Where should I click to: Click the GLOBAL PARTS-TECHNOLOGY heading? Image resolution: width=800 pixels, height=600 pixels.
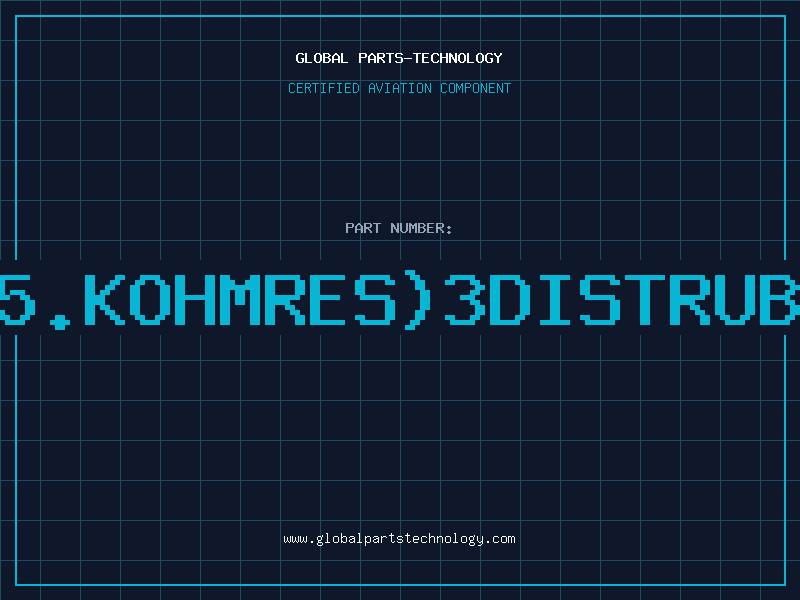tap(399, 58)
